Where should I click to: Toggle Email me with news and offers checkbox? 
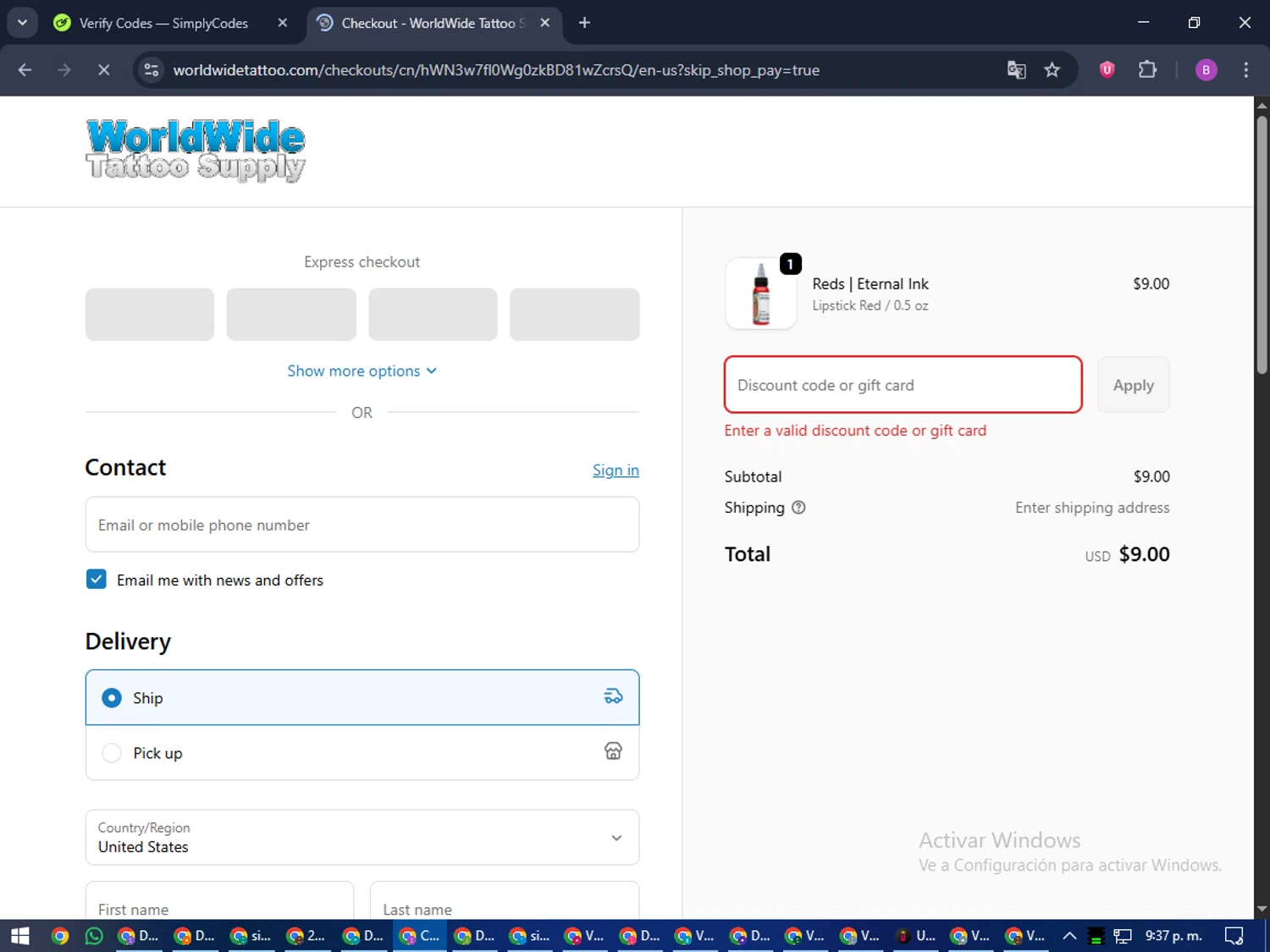tap(97, 580)
